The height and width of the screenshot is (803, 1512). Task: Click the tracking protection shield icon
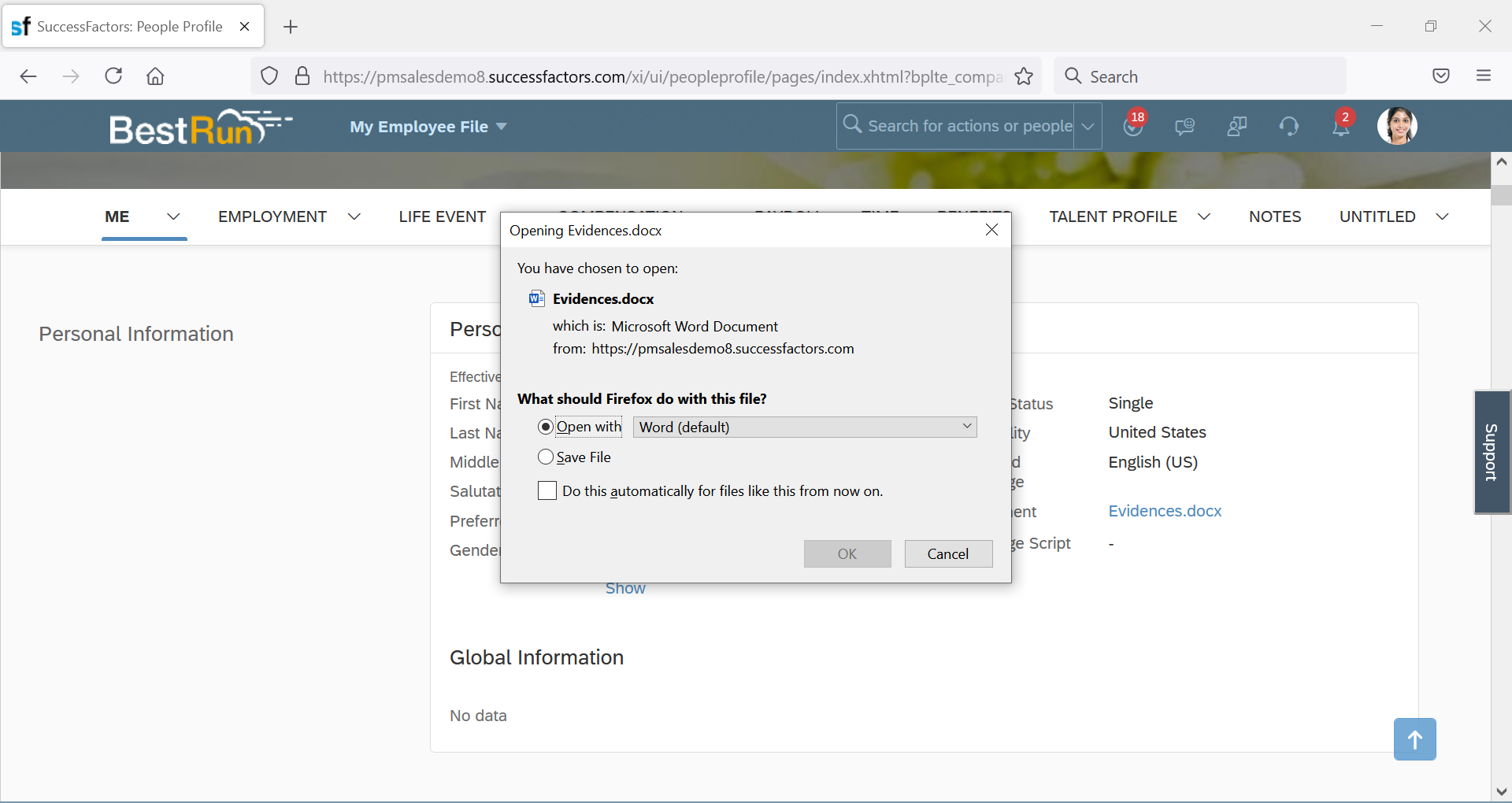(269, 76)
